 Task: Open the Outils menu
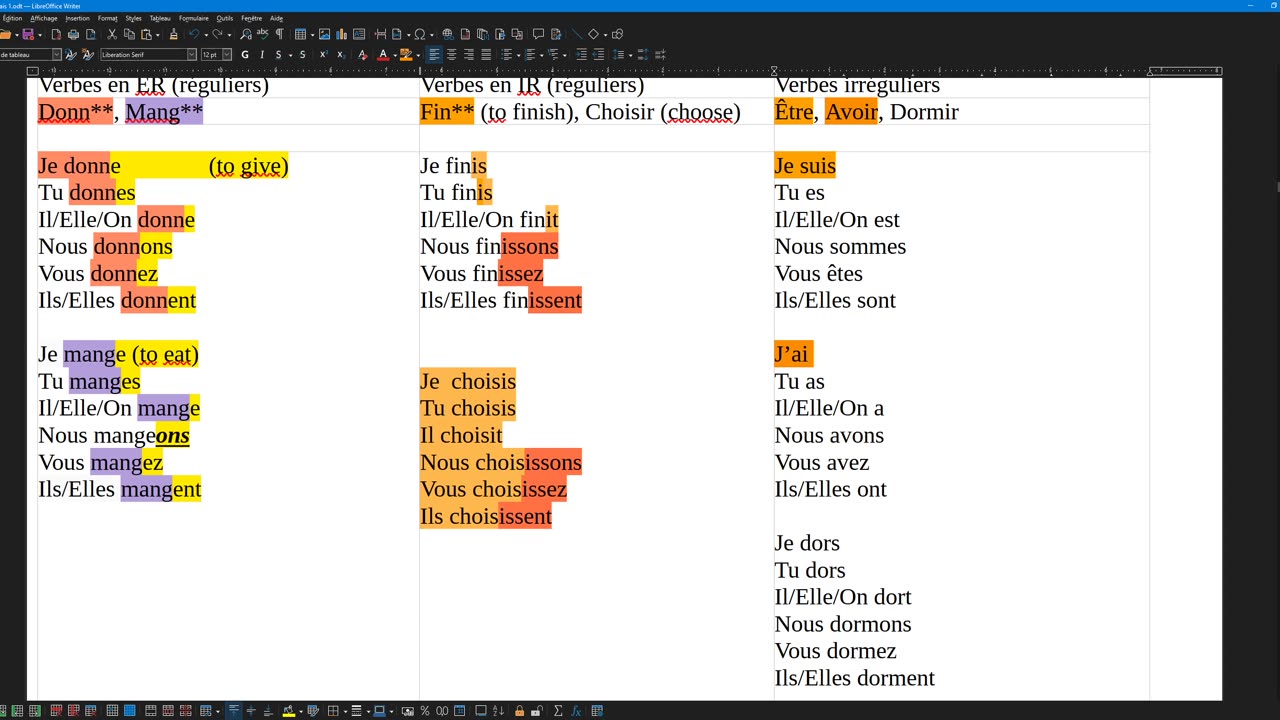(225, 18)
